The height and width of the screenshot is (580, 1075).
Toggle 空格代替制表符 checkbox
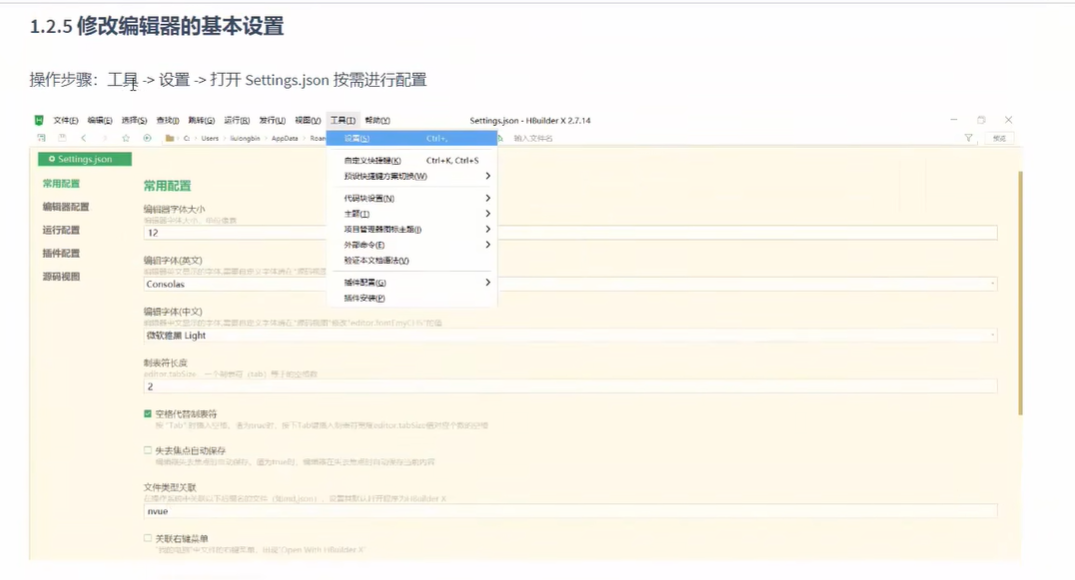point(147,413)
